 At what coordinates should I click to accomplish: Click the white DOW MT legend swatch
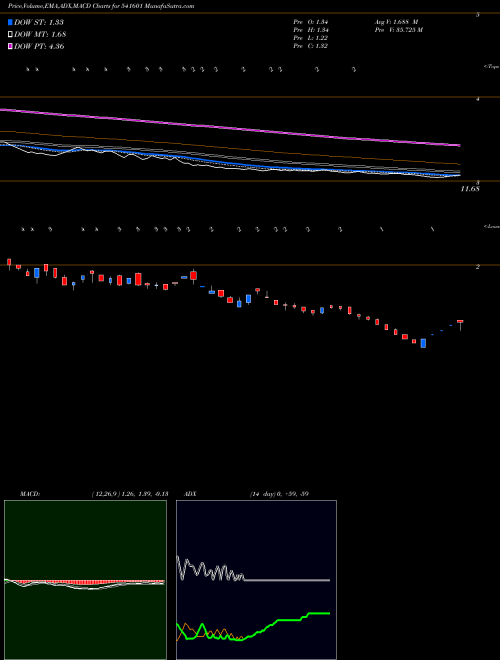[10, 35]
